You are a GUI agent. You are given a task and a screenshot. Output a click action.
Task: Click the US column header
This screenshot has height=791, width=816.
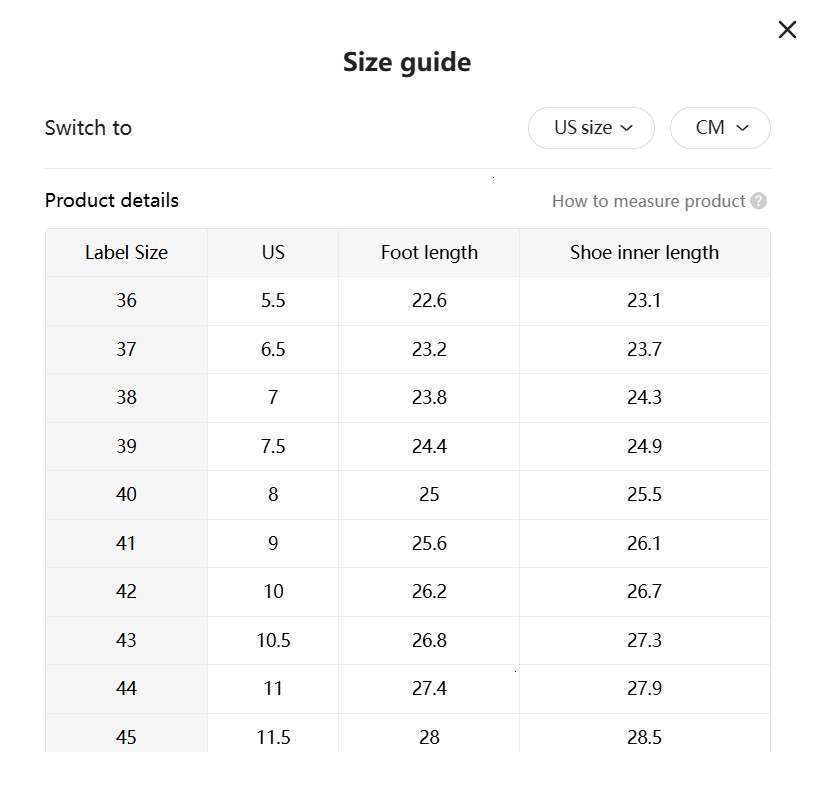pyautogui.click(x=273, y=253)
